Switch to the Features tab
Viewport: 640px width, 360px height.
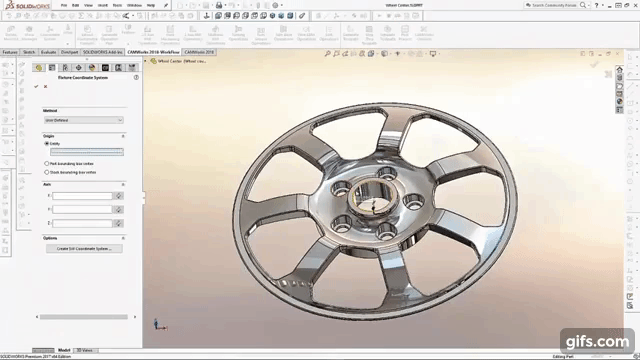click(10, 52)
